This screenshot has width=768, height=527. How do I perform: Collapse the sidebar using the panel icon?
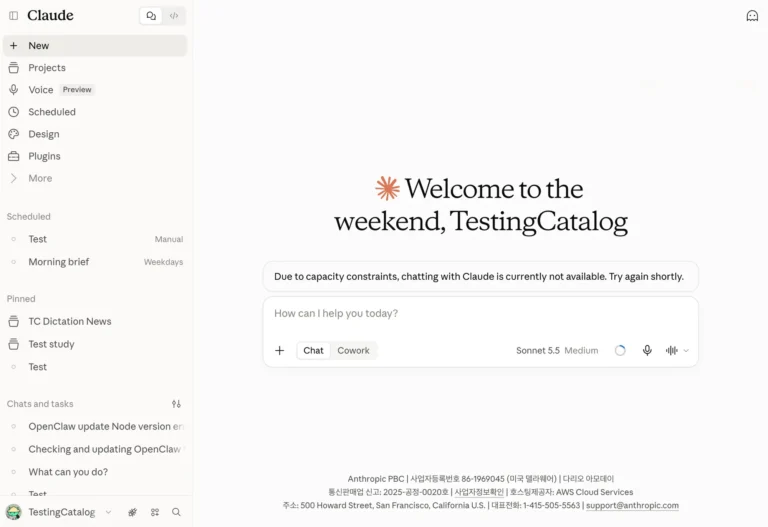coord(14,16)
